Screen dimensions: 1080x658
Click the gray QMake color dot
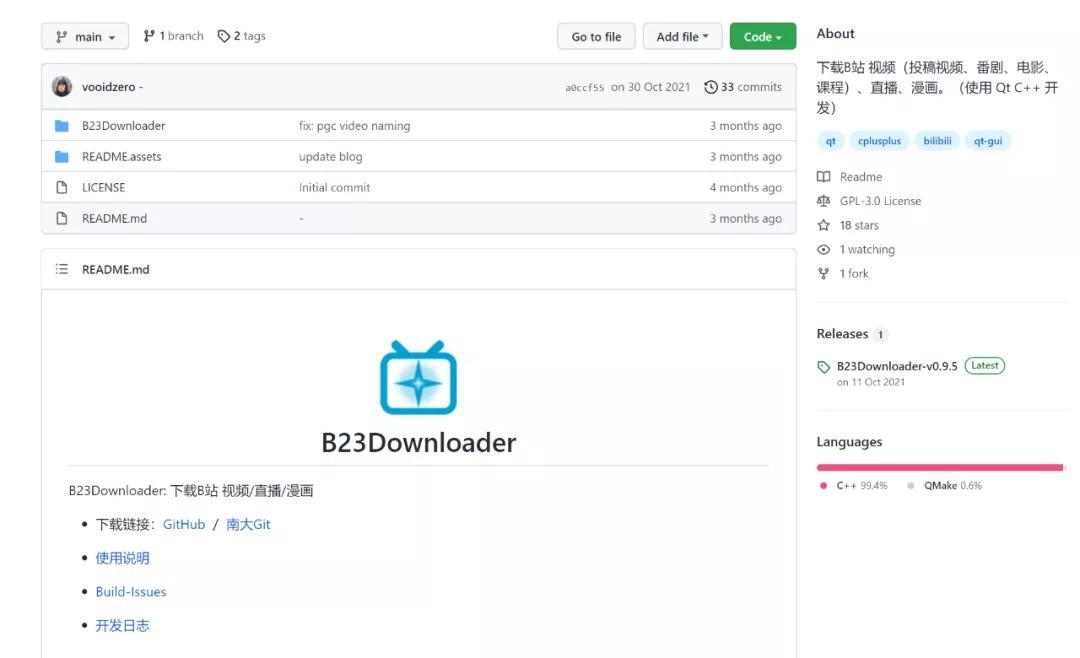911,486
